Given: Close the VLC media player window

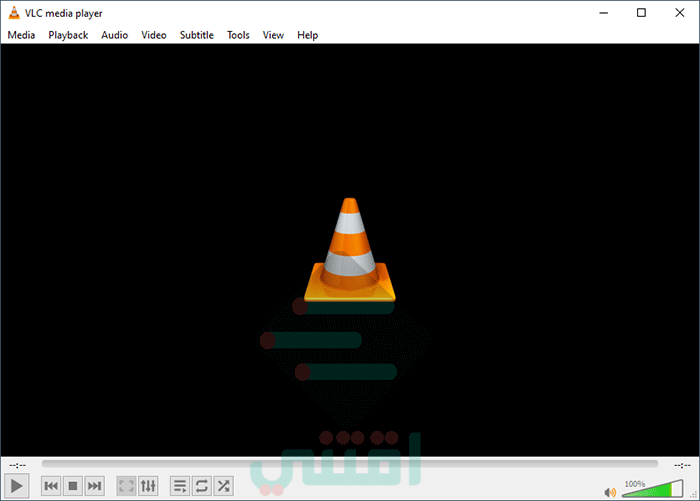Looking at the screenshot, I should pos(679,13).
